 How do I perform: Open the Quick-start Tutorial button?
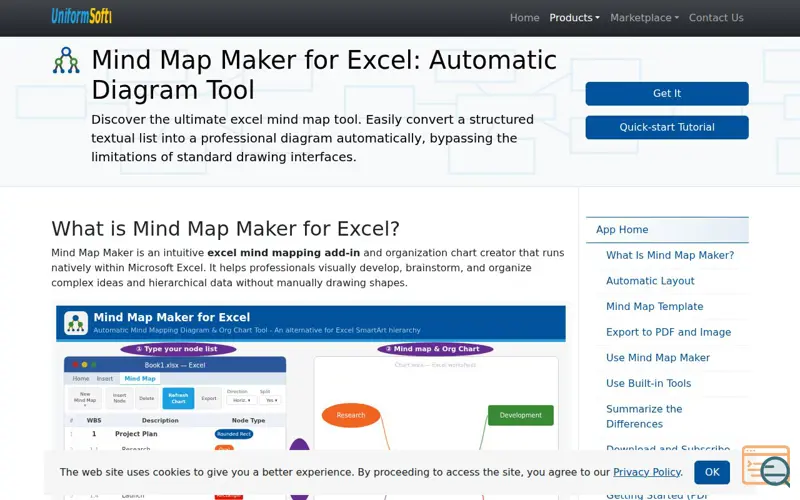click(667, 127)
